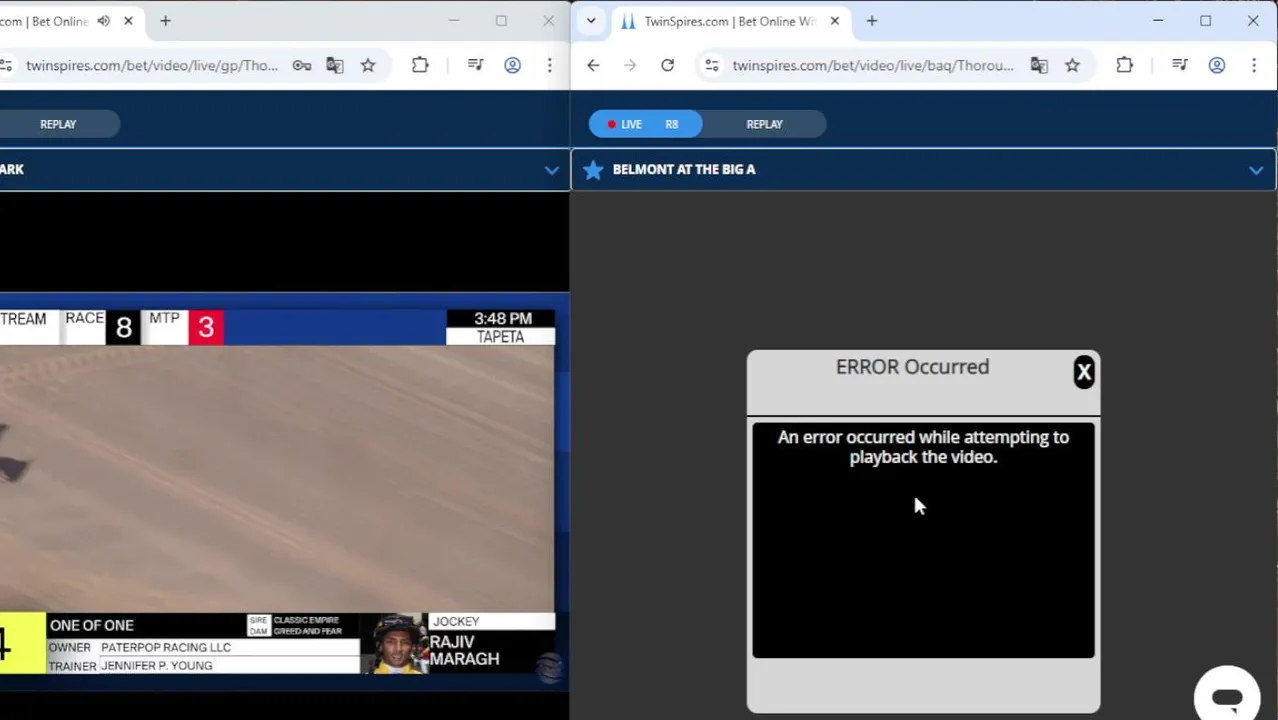Expand the Belmont at the Big A dropdown
1278x720 pixels.
(1256, 170)
